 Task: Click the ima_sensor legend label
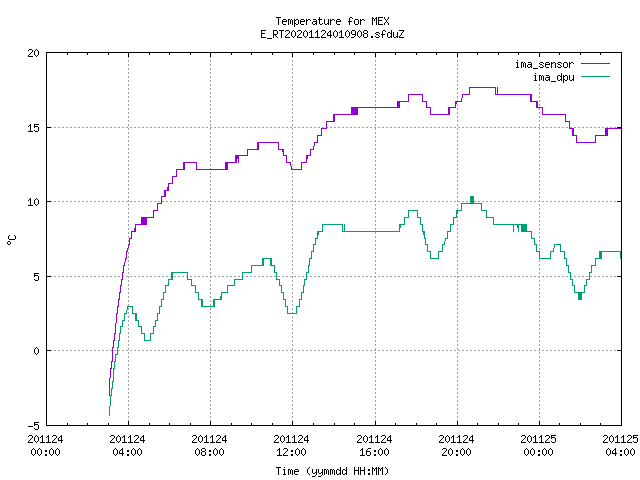click(x=544, y=64)
